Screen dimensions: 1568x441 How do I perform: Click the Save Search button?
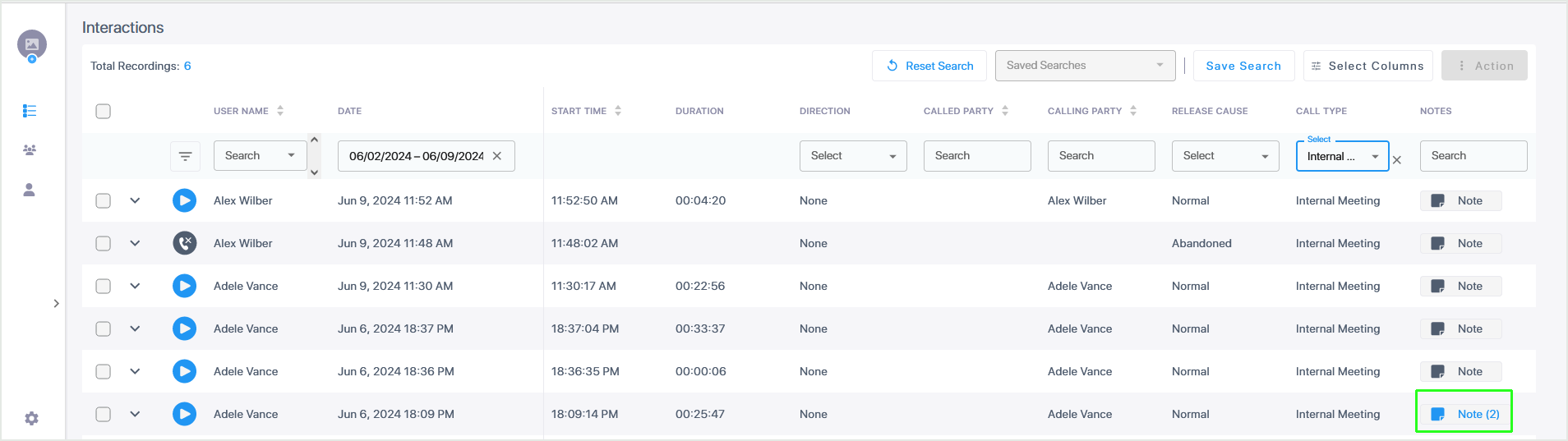click(x=1243, y=66)
